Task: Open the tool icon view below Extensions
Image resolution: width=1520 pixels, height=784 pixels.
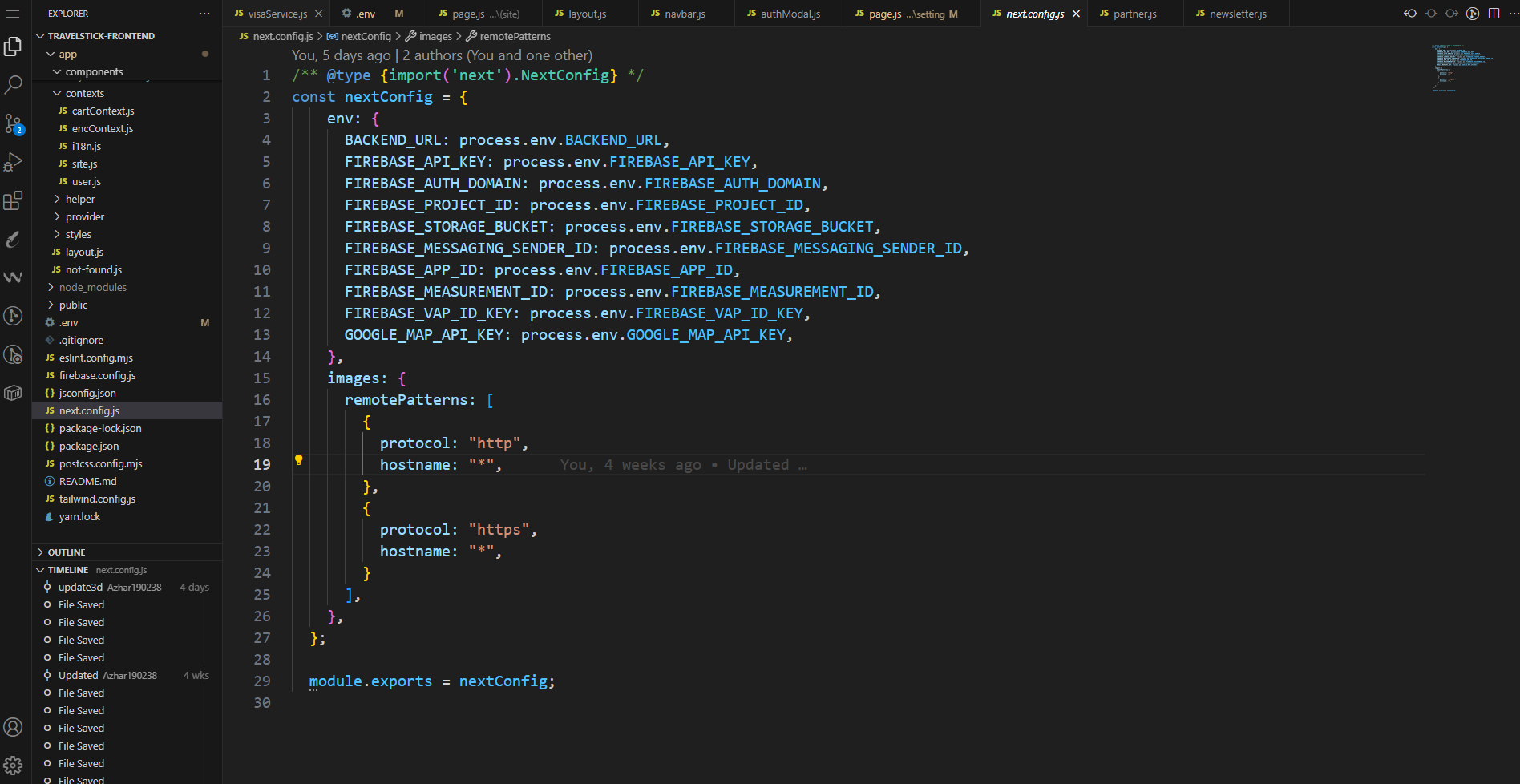Action: click(x=13, y=239)
